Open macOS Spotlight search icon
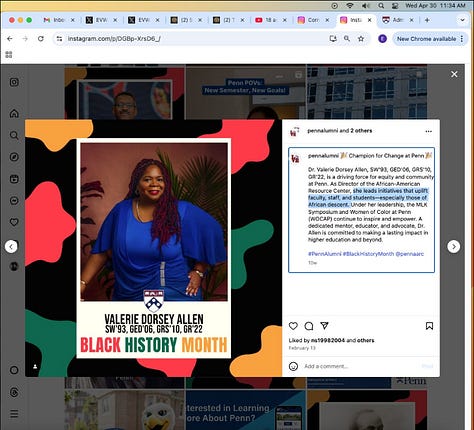Viewport: 474px width, 430px height. coord(381,6)
